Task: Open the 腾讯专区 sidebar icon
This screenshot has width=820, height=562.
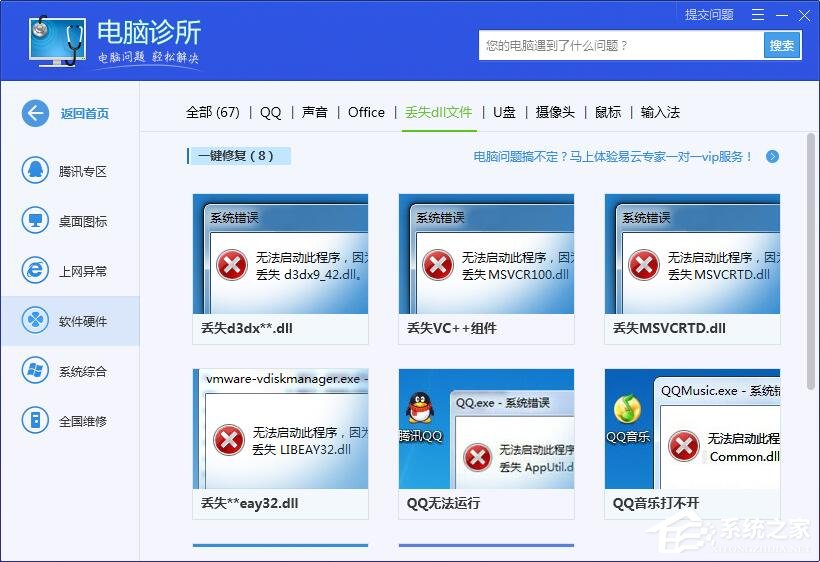Action: 35,171
